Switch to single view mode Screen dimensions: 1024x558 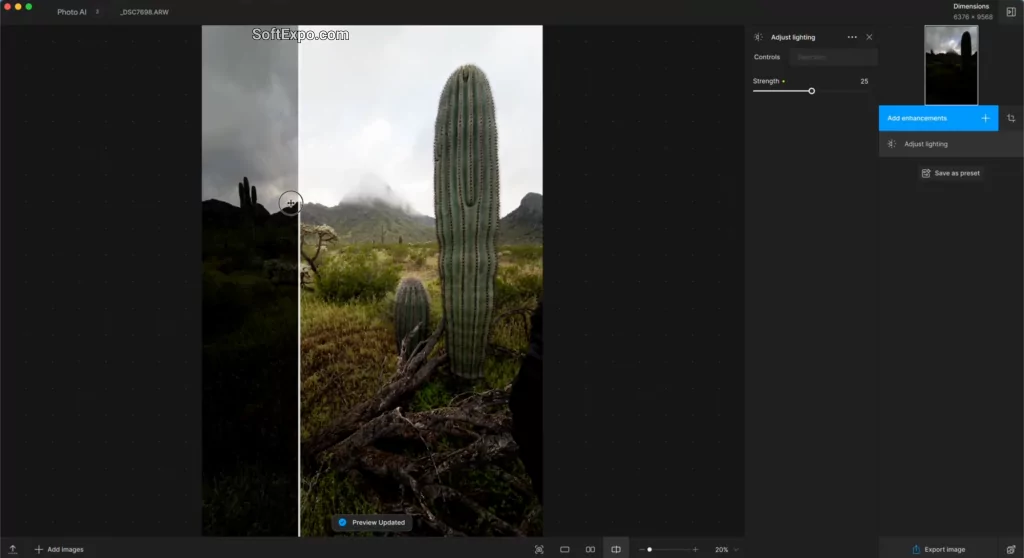565,550
